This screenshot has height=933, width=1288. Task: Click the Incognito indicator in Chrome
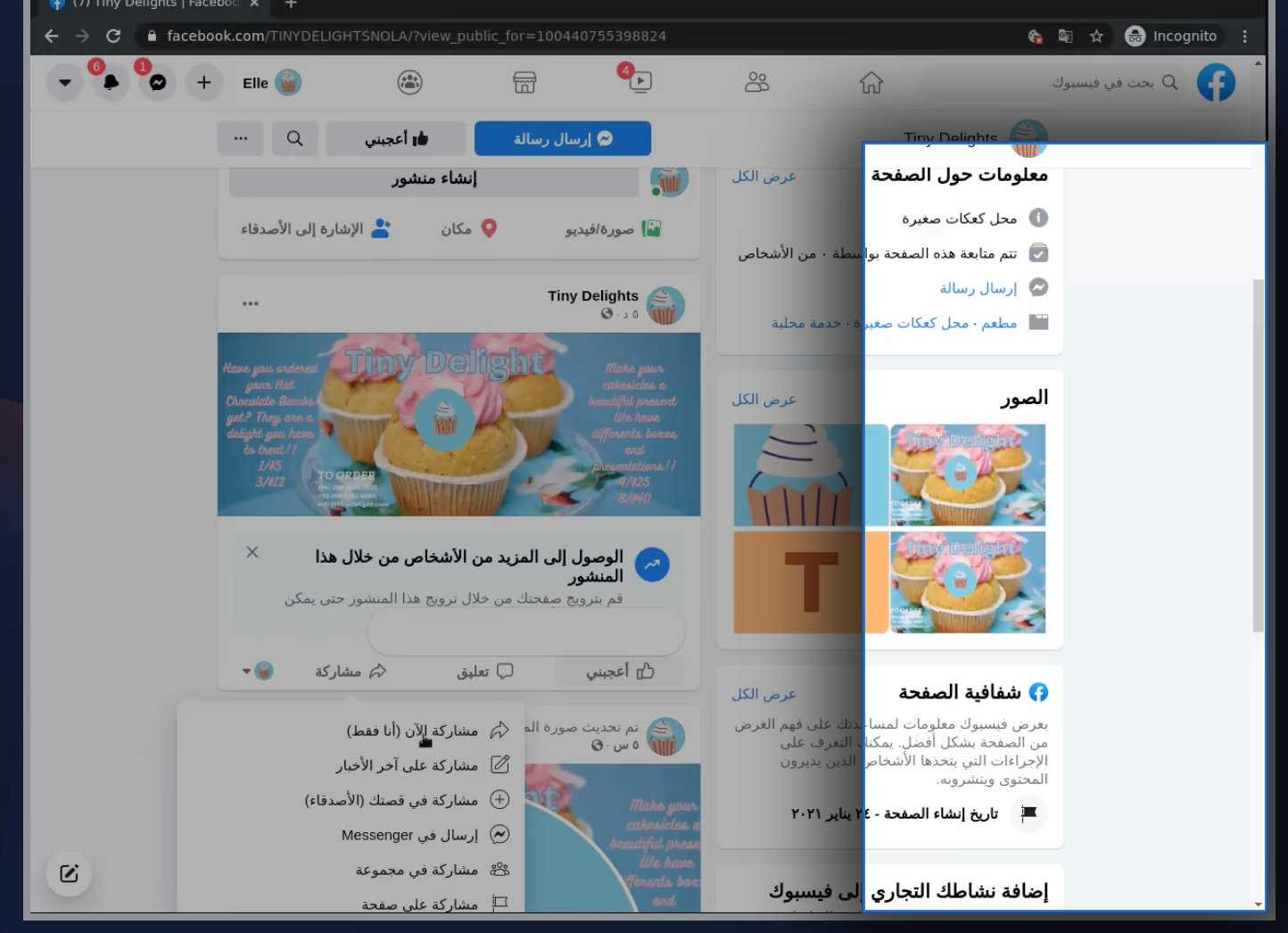[x=1171, y=36]
